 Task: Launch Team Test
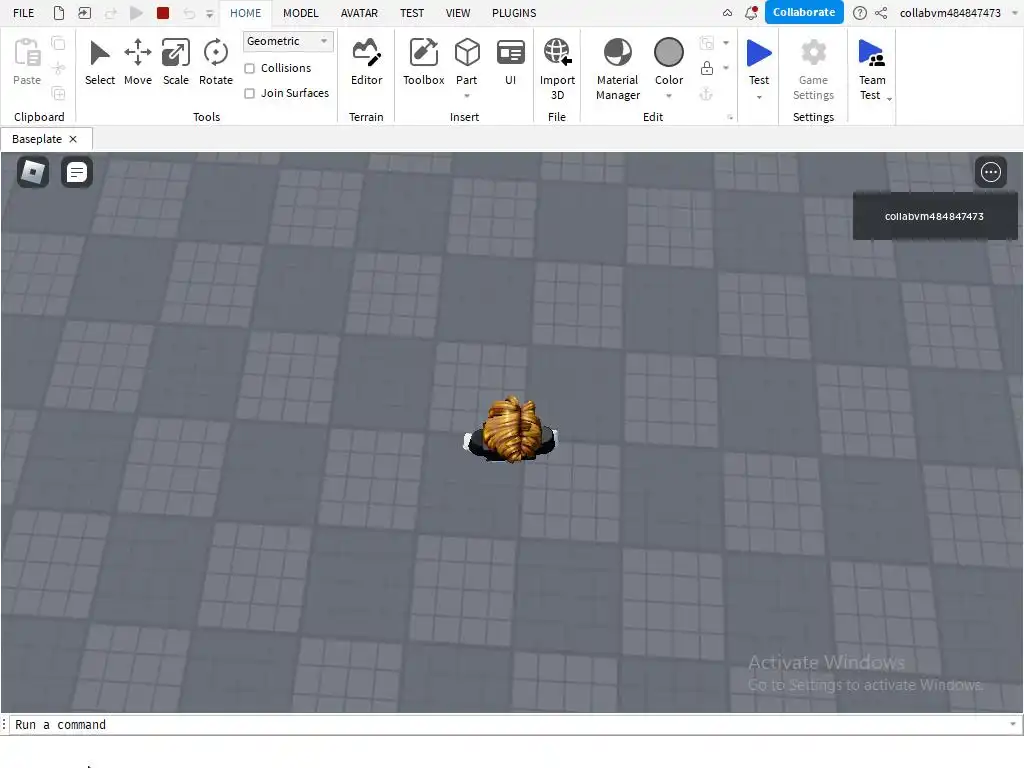(872, 69)
